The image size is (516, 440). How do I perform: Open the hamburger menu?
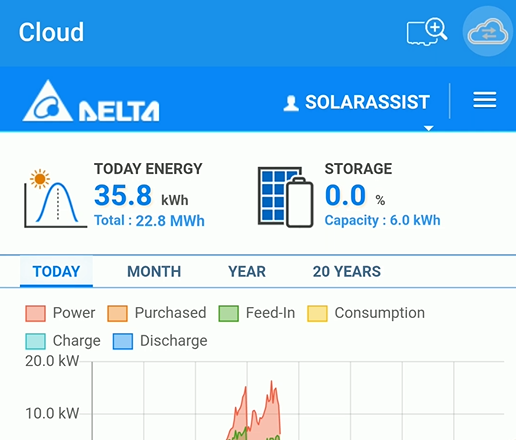485,100
